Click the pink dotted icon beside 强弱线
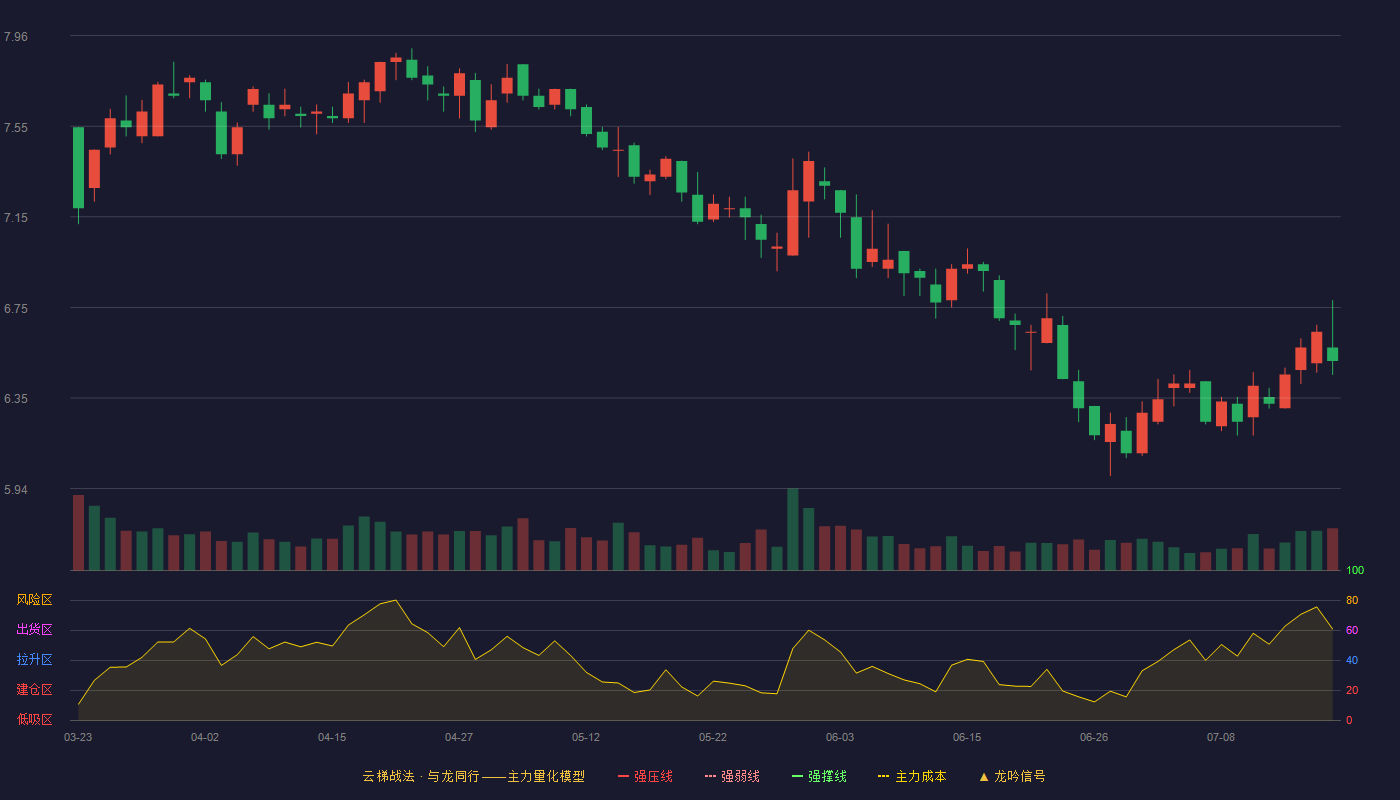 (711, 776)
